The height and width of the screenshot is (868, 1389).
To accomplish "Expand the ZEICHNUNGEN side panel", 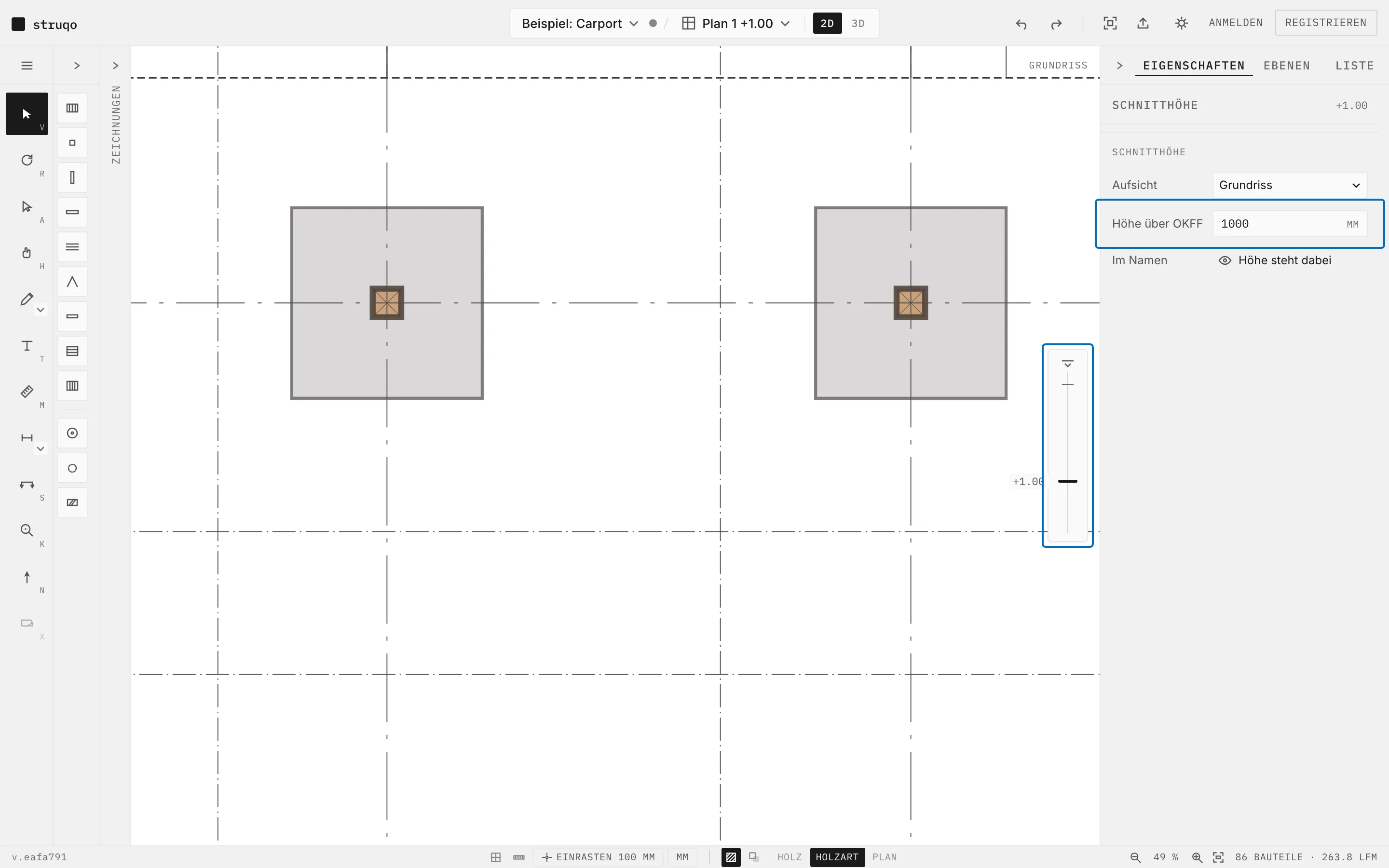I will click(x=115, y=66).
